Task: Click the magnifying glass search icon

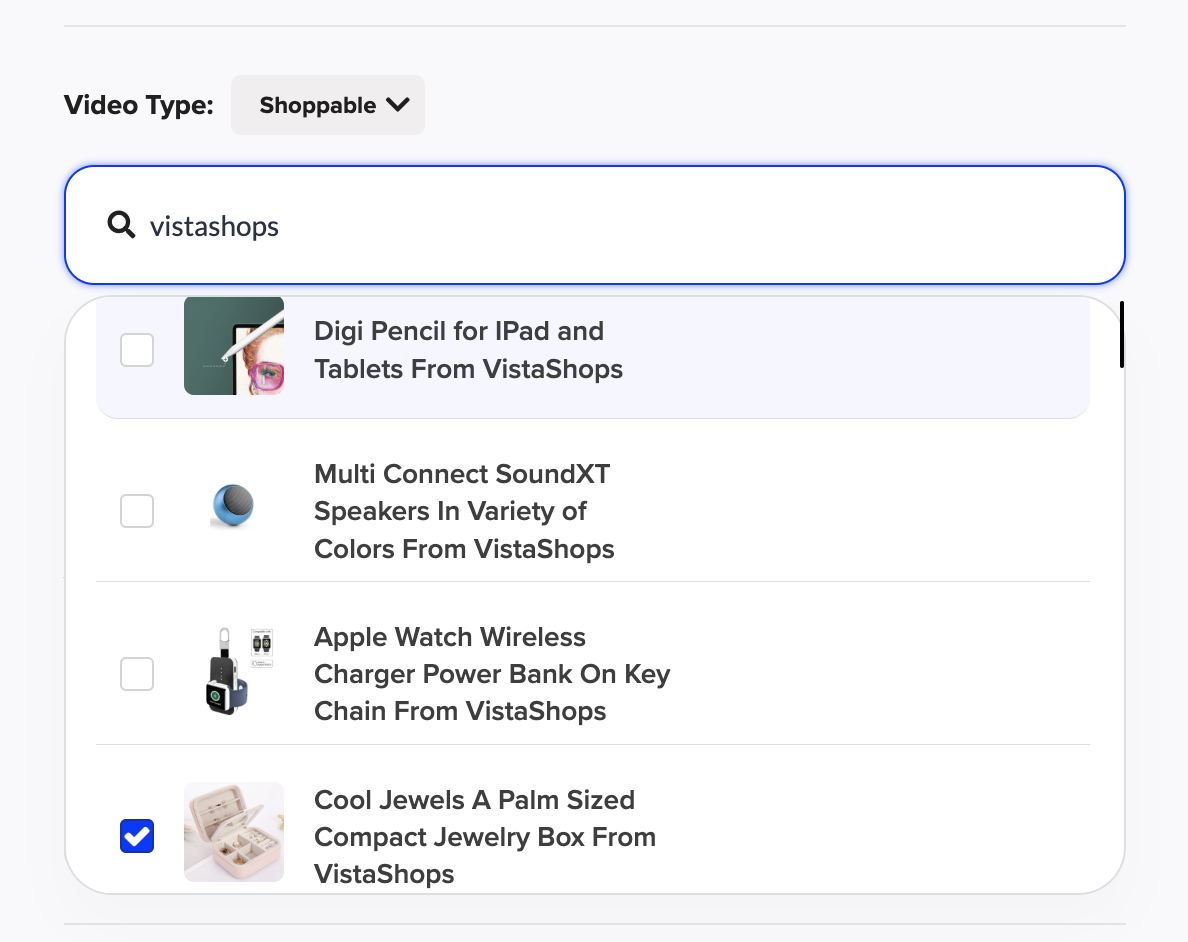Action: click(121, 225)
